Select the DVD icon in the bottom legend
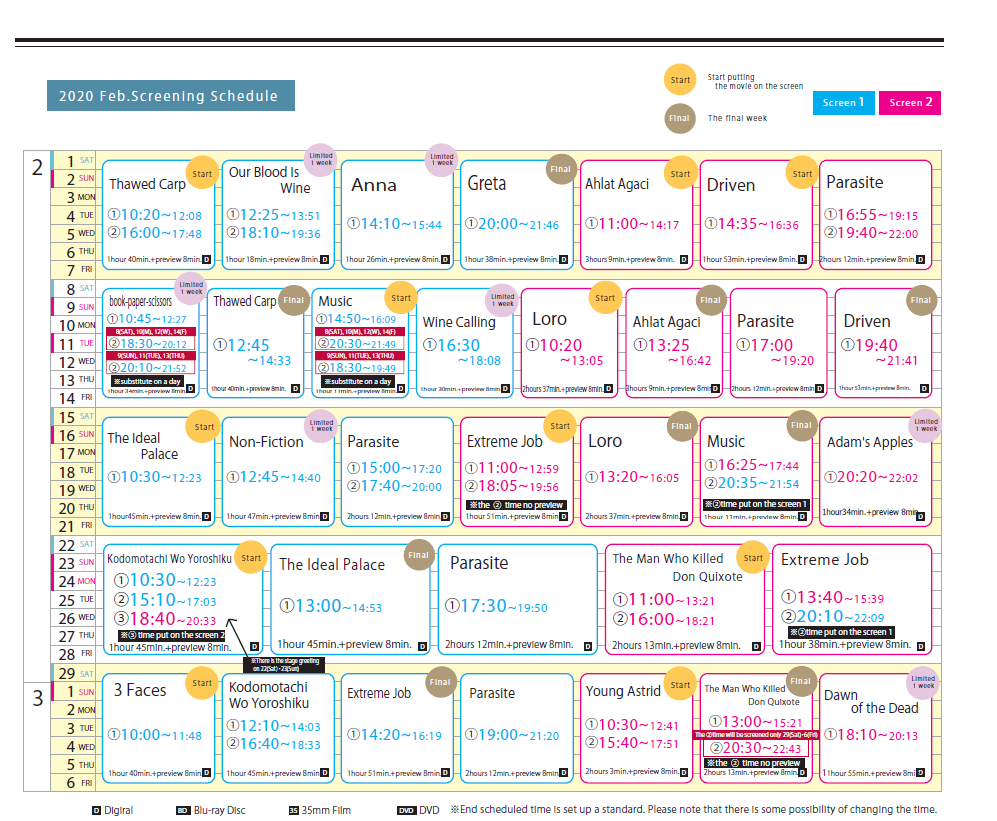This screenshot has width=997, height=821. click(x=406, y=811)
